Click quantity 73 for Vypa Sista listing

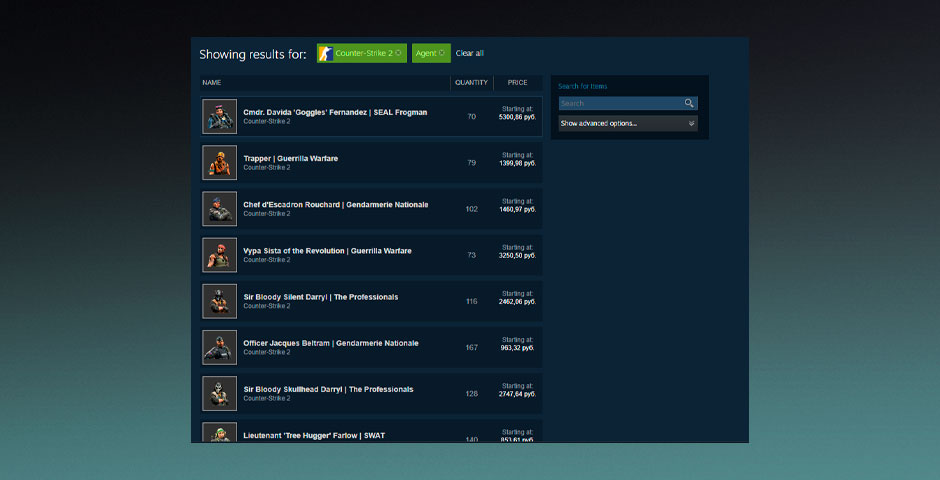click(x=471, y=255)
